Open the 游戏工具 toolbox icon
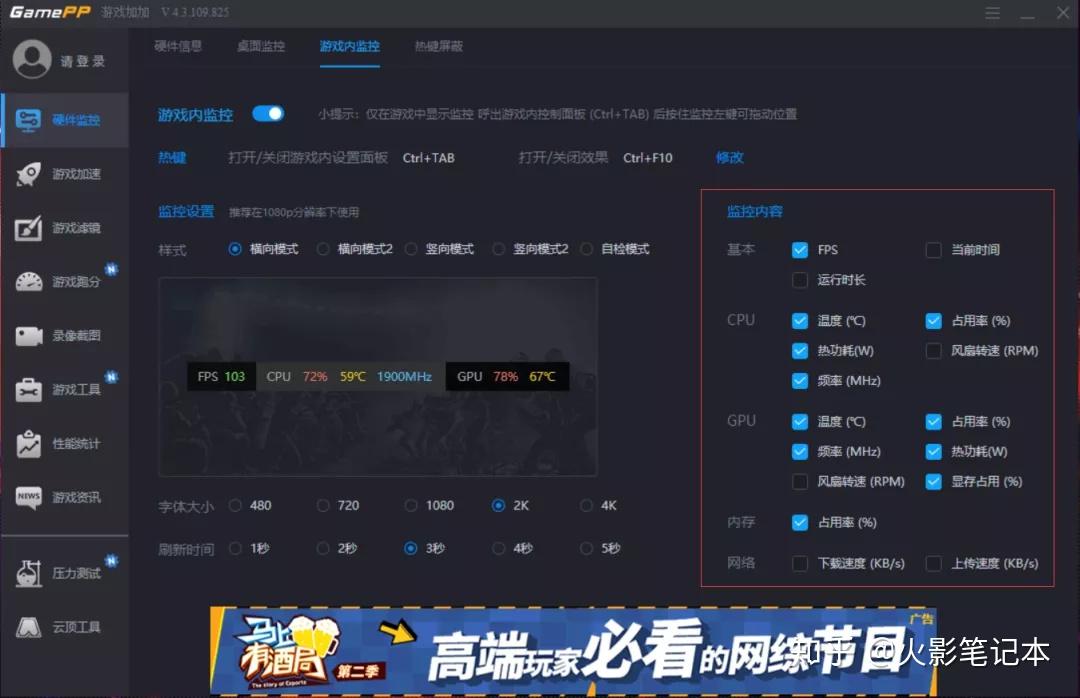 click(x=28, y=390)
